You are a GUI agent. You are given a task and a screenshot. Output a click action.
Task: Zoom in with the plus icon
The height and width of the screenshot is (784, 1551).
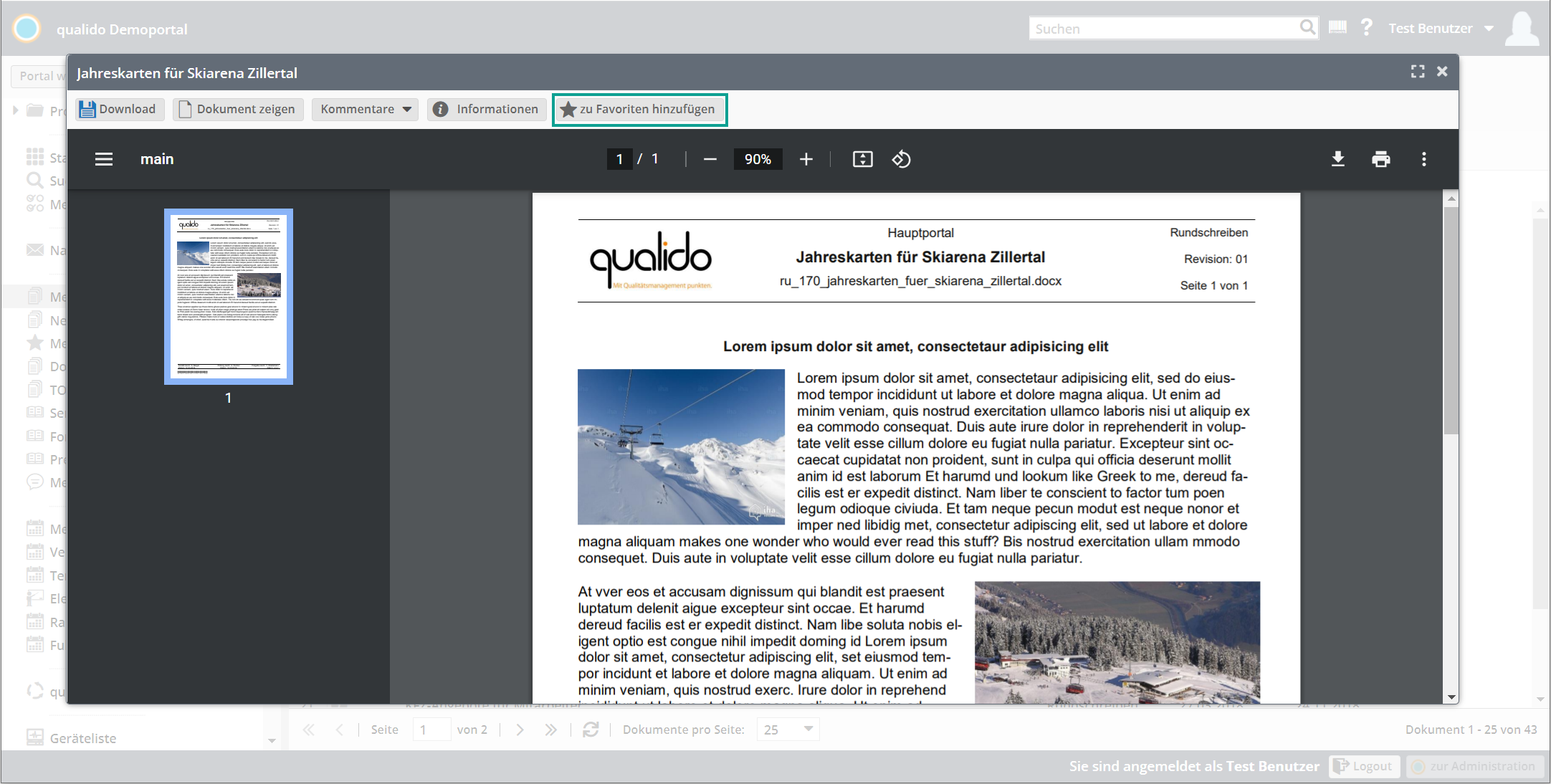click(x=806, y=159)
